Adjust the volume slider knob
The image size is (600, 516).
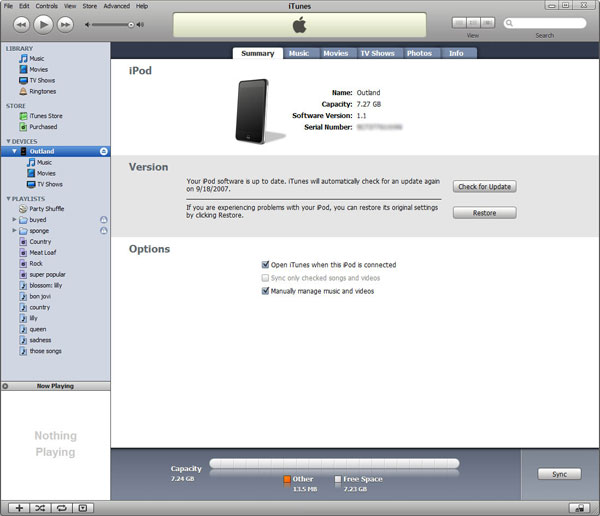click(x=131, y=25)
